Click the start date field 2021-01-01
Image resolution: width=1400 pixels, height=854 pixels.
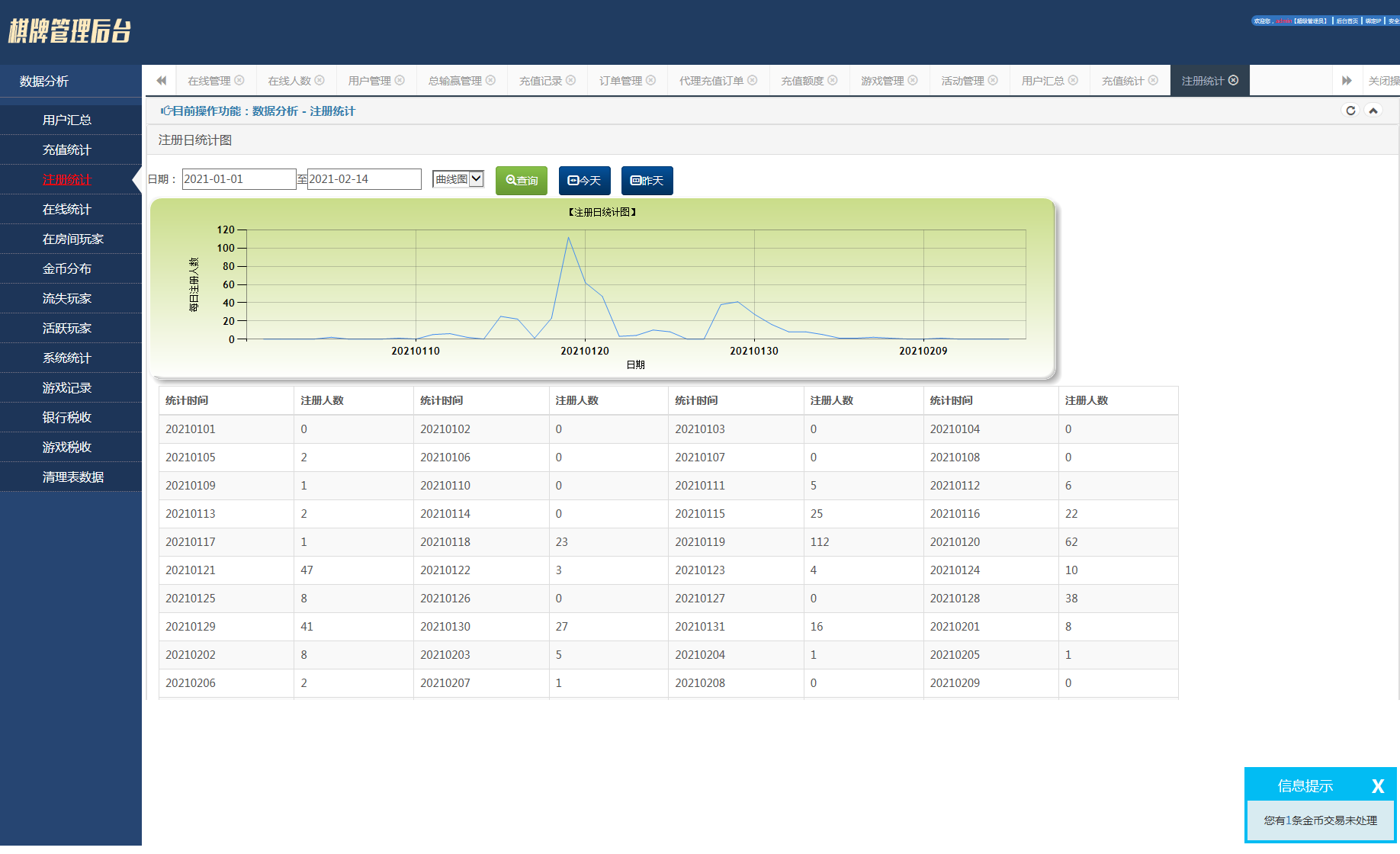[x=239, y=179]
